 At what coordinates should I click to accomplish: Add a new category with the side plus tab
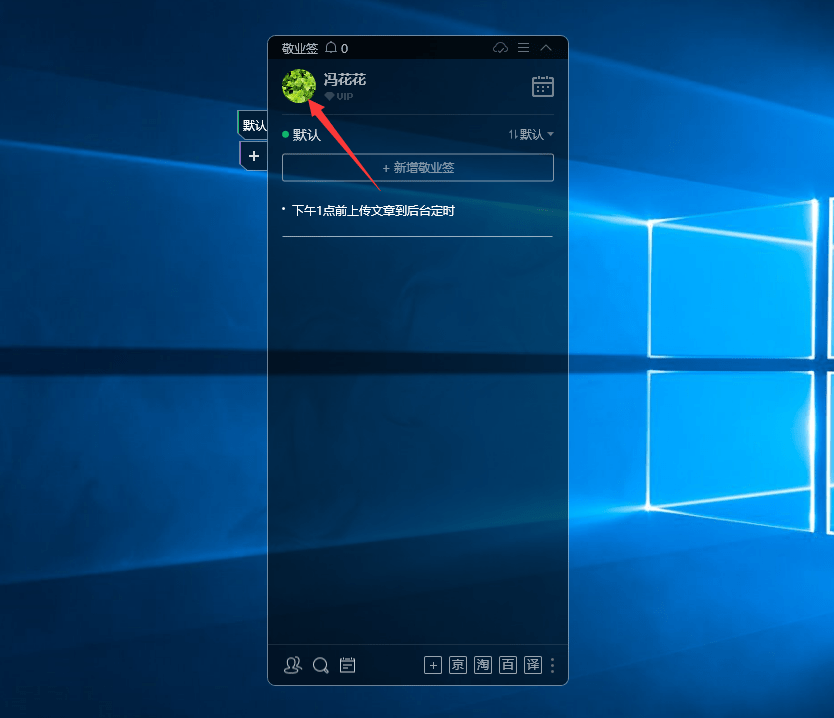point(254,156)
